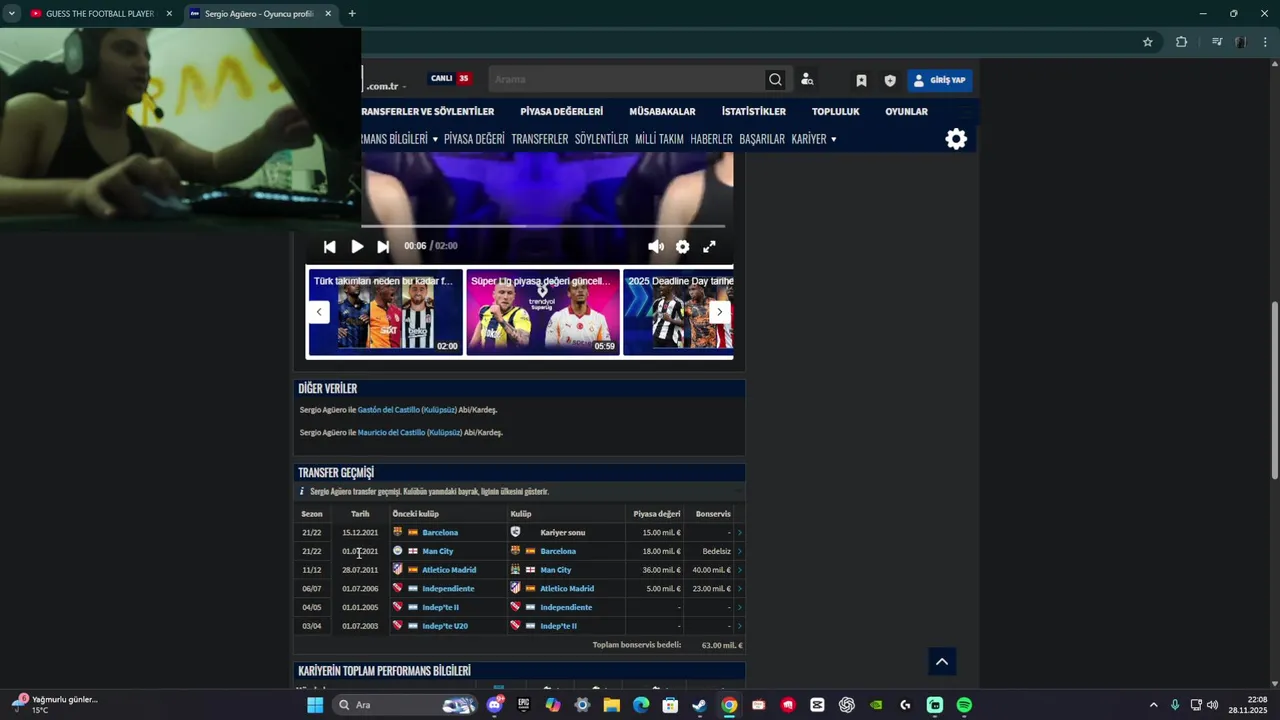Skip to previous video
The image size is (1280, 720).
pyautogui.click(x=330, y=247)
